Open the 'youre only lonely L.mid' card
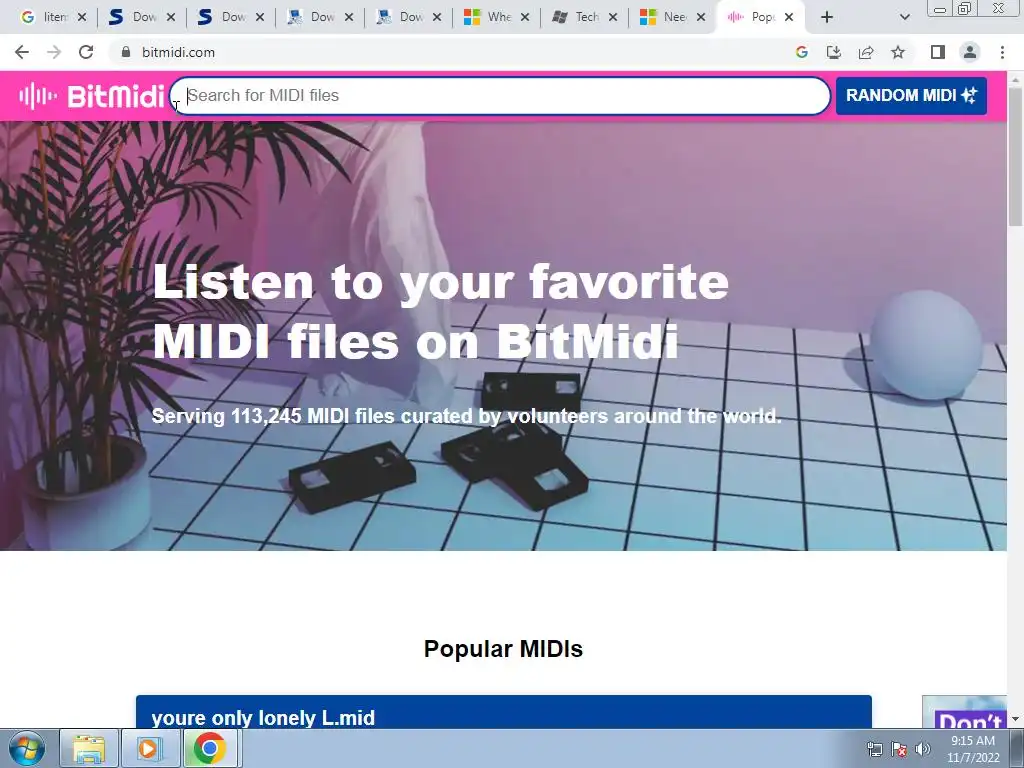The image size is (1024, 768). [x=504, y=712]
